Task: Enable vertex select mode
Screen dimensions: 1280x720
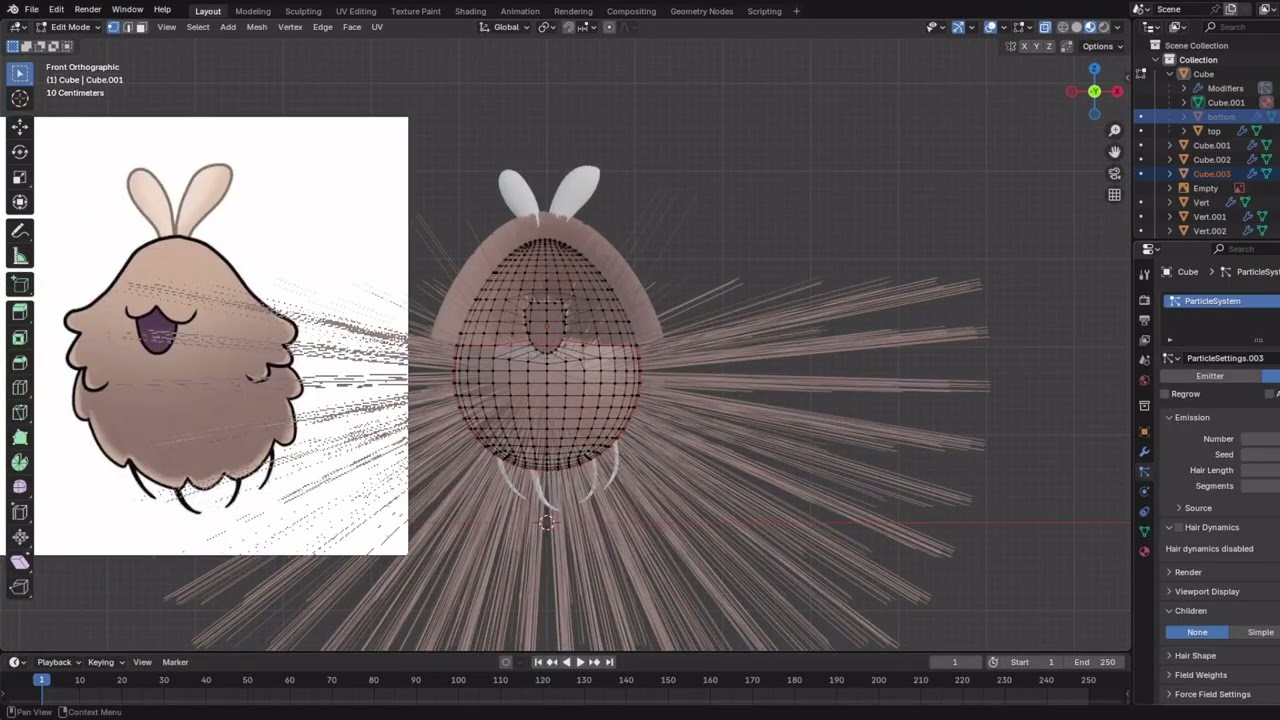Action: tap(113, 27)
